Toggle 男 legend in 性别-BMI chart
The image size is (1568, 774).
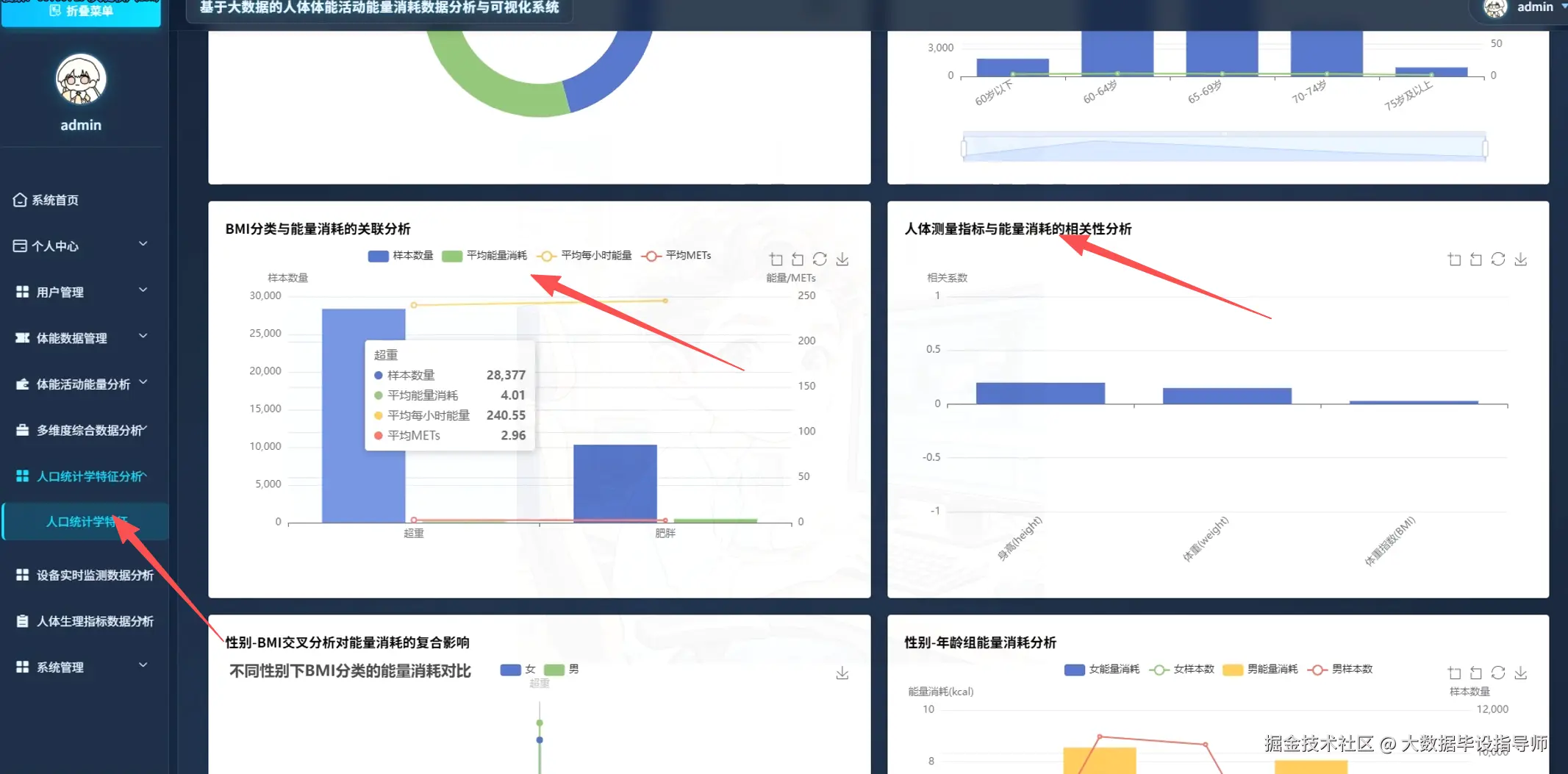click(x=562, y=670)
